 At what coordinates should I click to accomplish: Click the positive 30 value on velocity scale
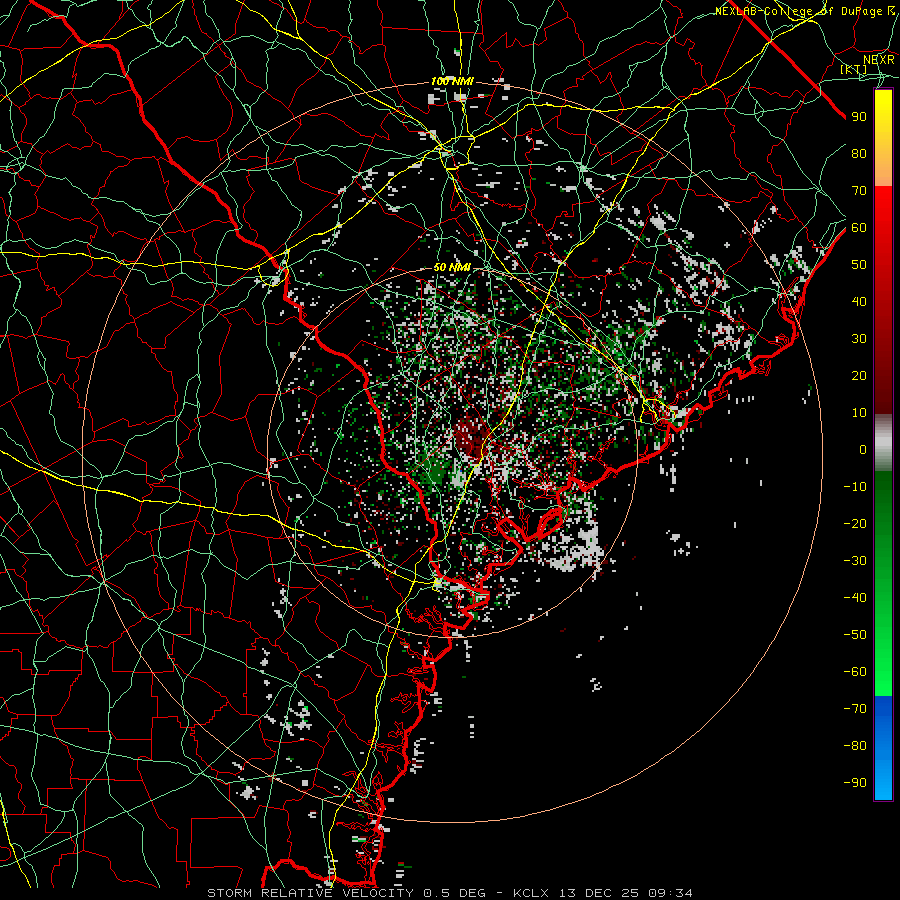859,339
